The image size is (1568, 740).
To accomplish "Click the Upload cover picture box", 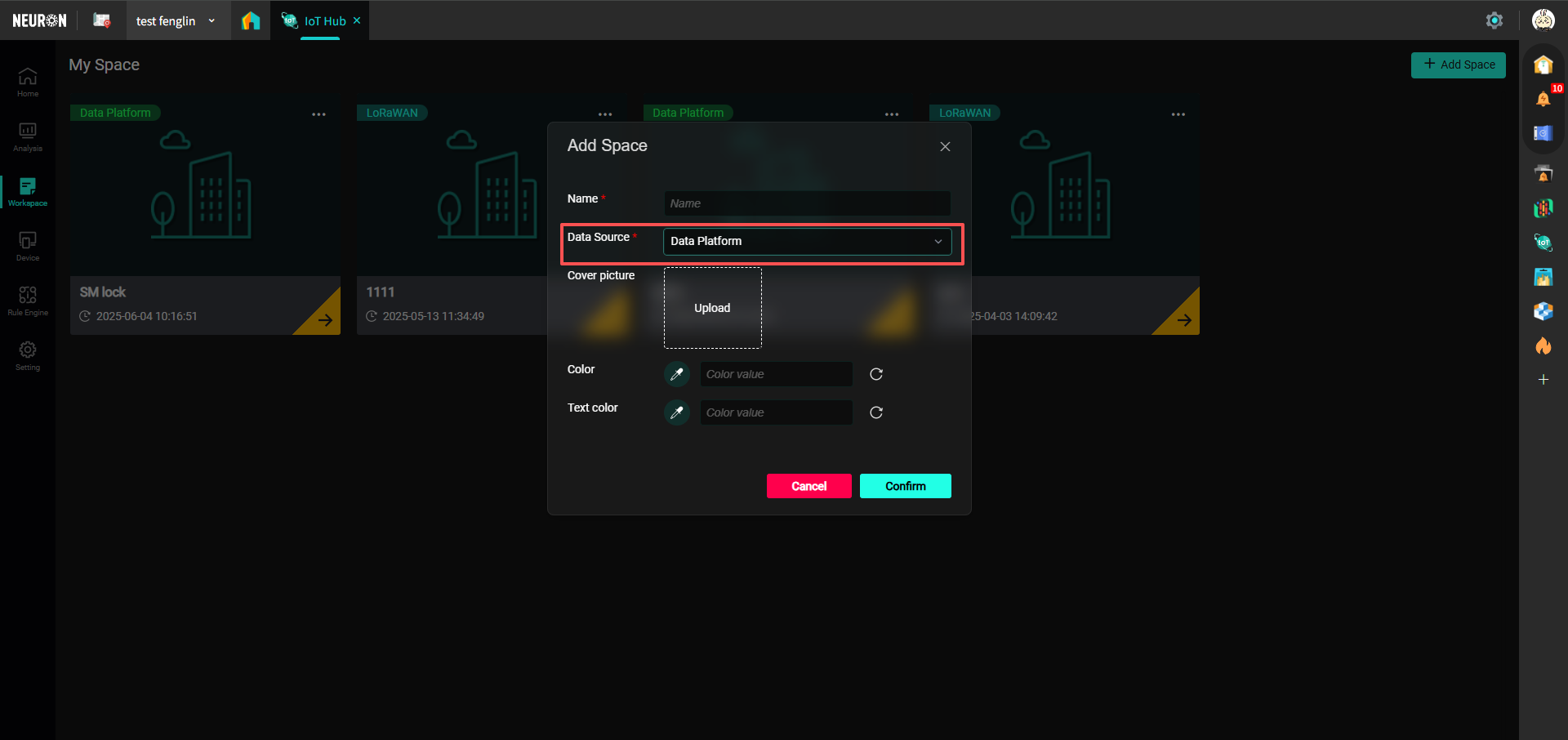I will click(x=712, y=308).
